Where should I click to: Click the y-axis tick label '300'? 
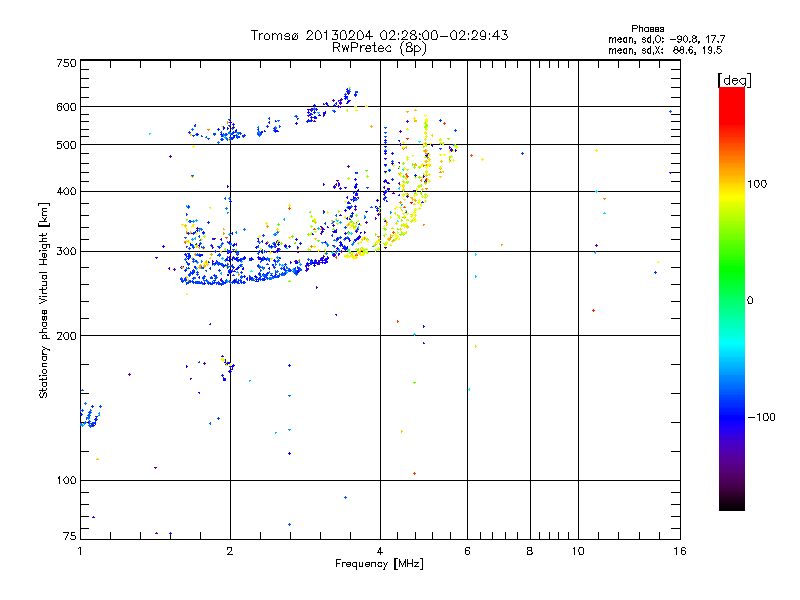click(66, 252)
